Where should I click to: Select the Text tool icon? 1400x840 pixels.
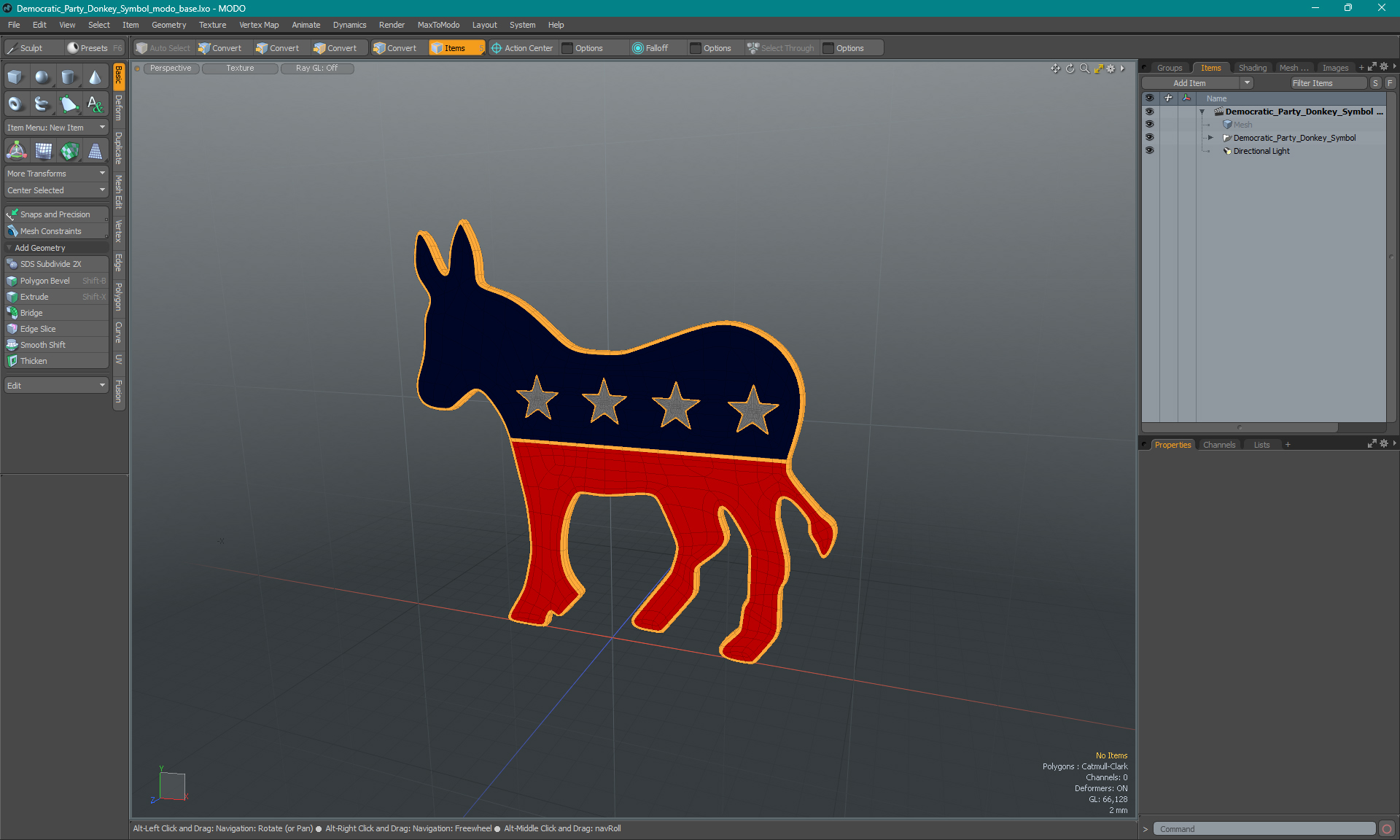pos(95,104)
